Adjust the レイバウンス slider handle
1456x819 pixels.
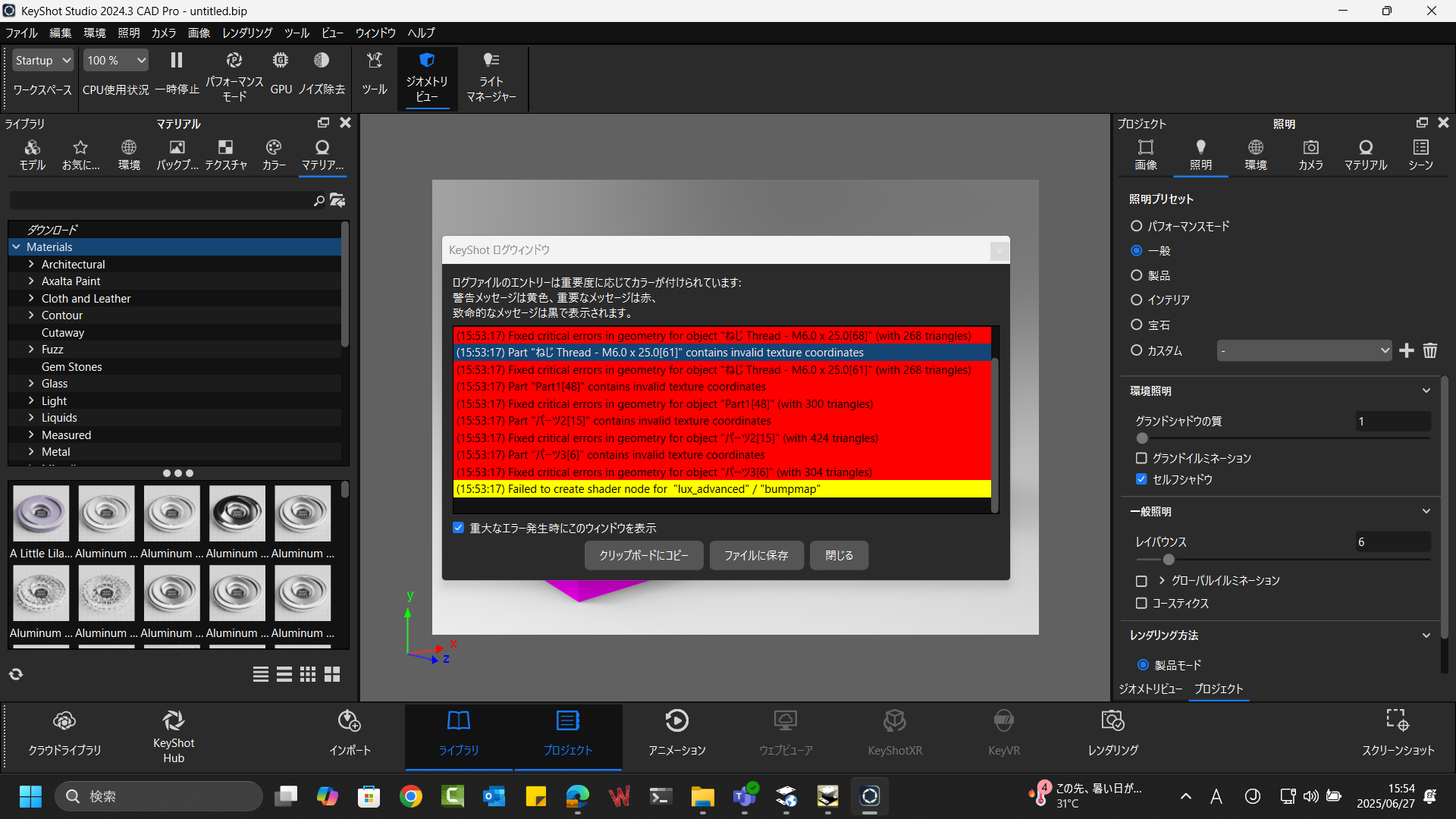(1169, 560)
